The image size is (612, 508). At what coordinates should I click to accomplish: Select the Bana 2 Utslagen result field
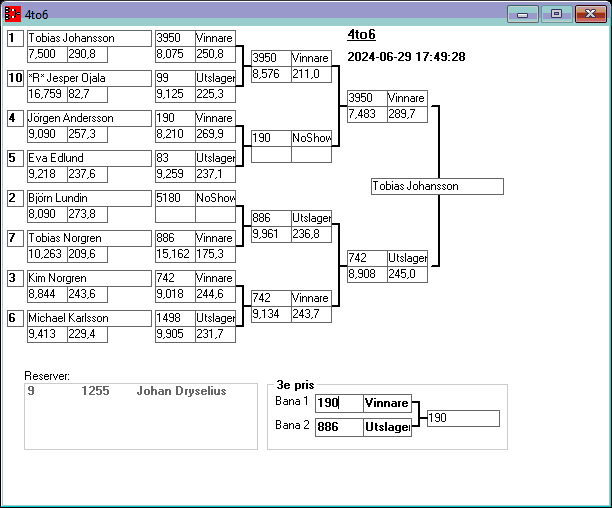click(x=386, y=427)
